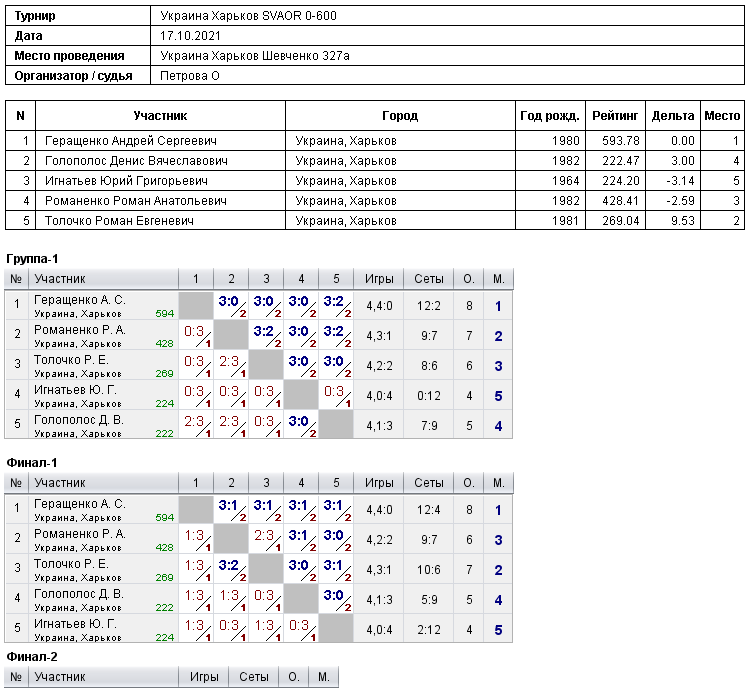Select participant 'Толочко Роман Евгеневич'

coord(119,221)
